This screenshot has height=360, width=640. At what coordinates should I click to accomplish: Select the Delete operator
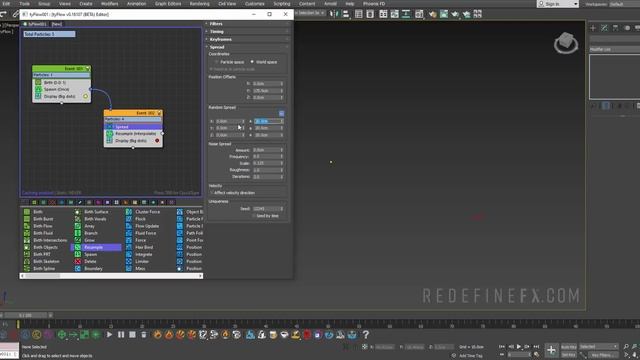90,261
